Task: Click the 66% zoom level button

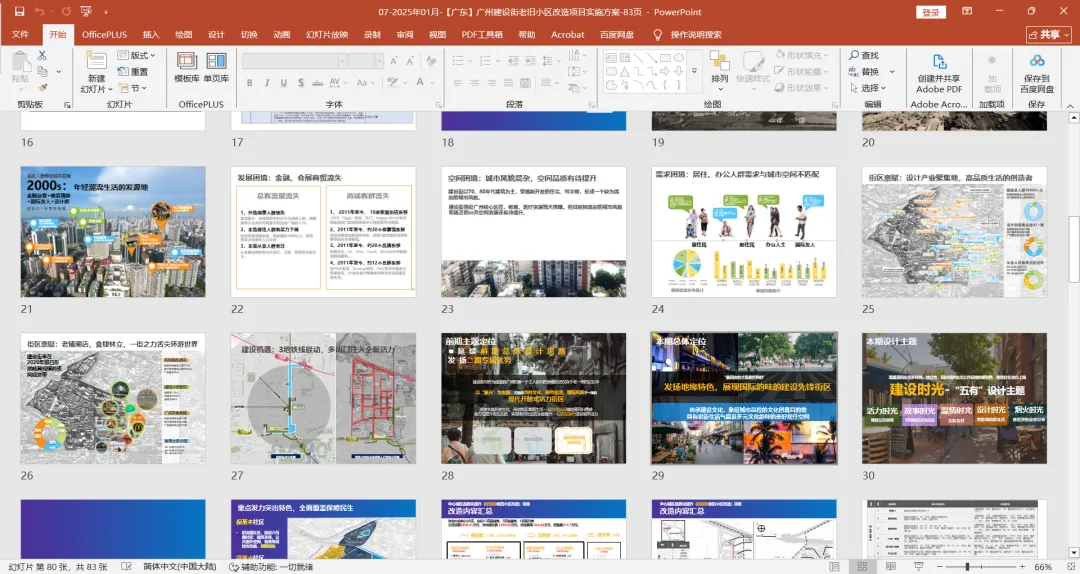Action: [x=1043, y=566]
